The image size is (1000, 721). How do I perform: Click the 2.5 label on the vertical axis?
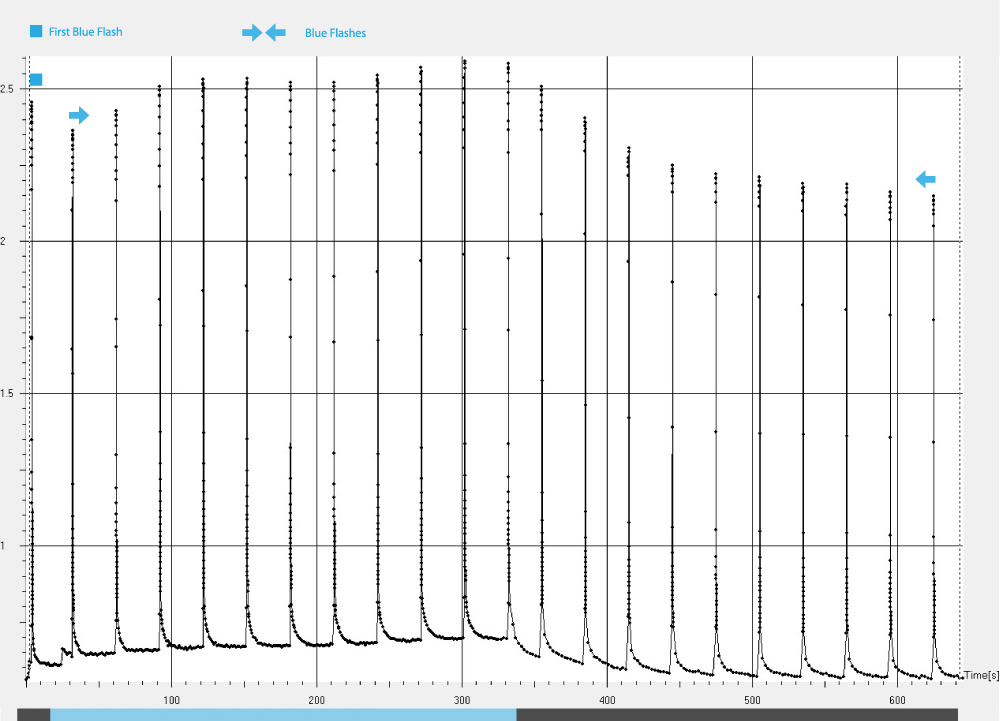point(8,89)
